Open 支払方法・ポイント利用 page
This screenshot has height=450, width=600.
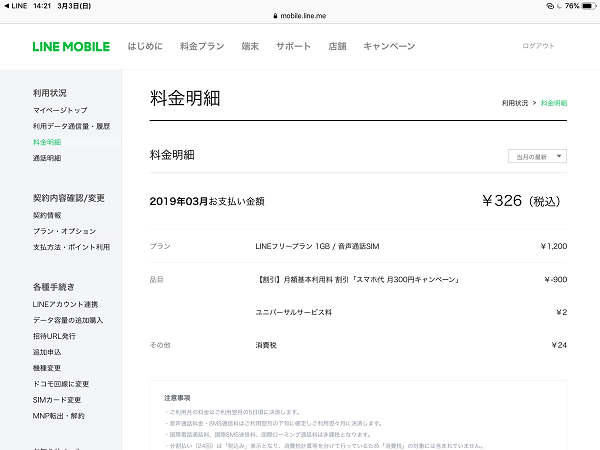tap(72, 247)
